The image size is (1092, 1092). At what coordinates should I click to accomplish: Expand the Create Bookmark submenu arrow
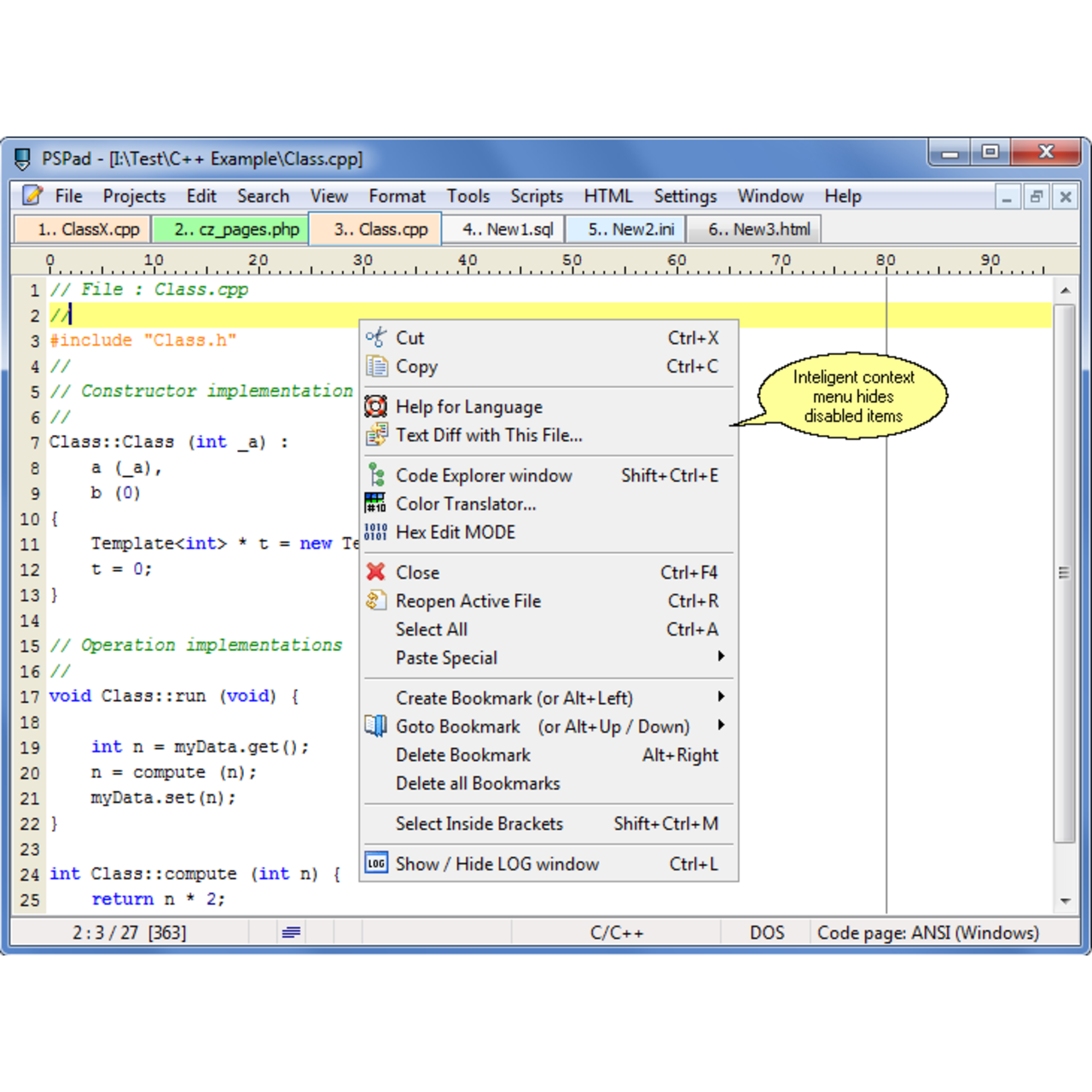click(x=721, y=697)
